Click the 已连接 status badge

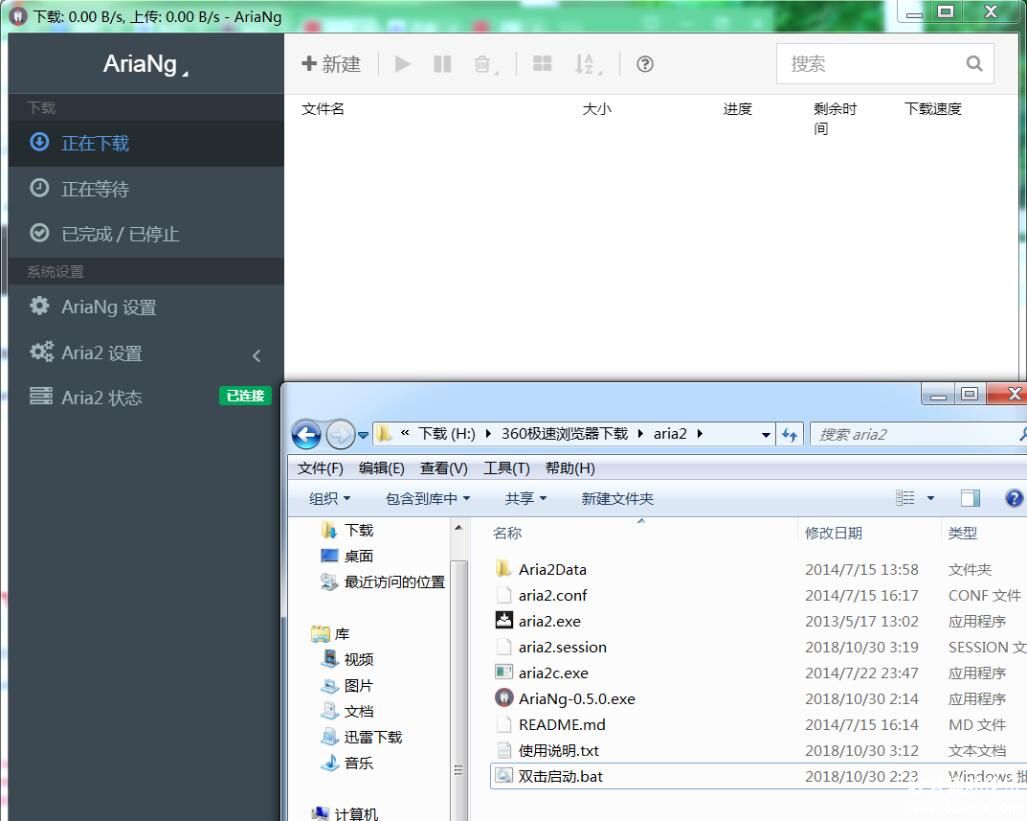click(245, 396)
